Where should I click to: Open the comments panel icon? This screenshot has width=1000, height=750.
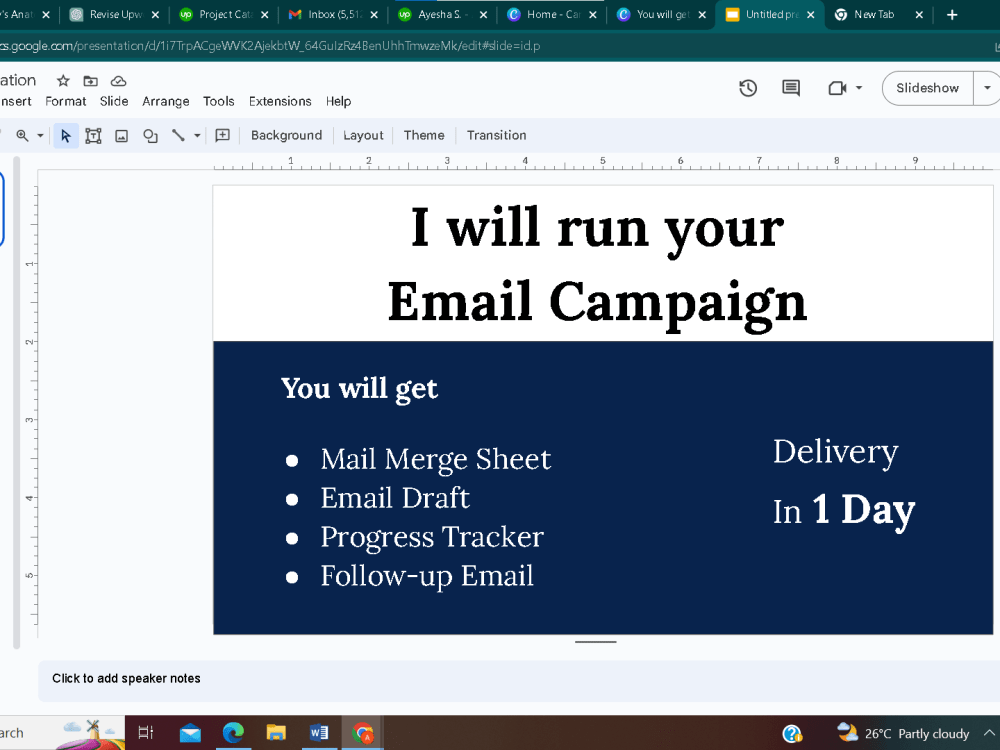(791, 88)
